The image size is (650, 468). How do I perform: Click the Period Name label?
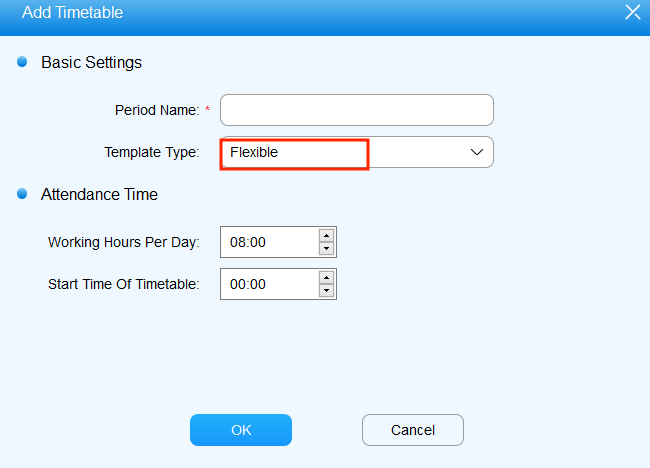coord(157,110)
